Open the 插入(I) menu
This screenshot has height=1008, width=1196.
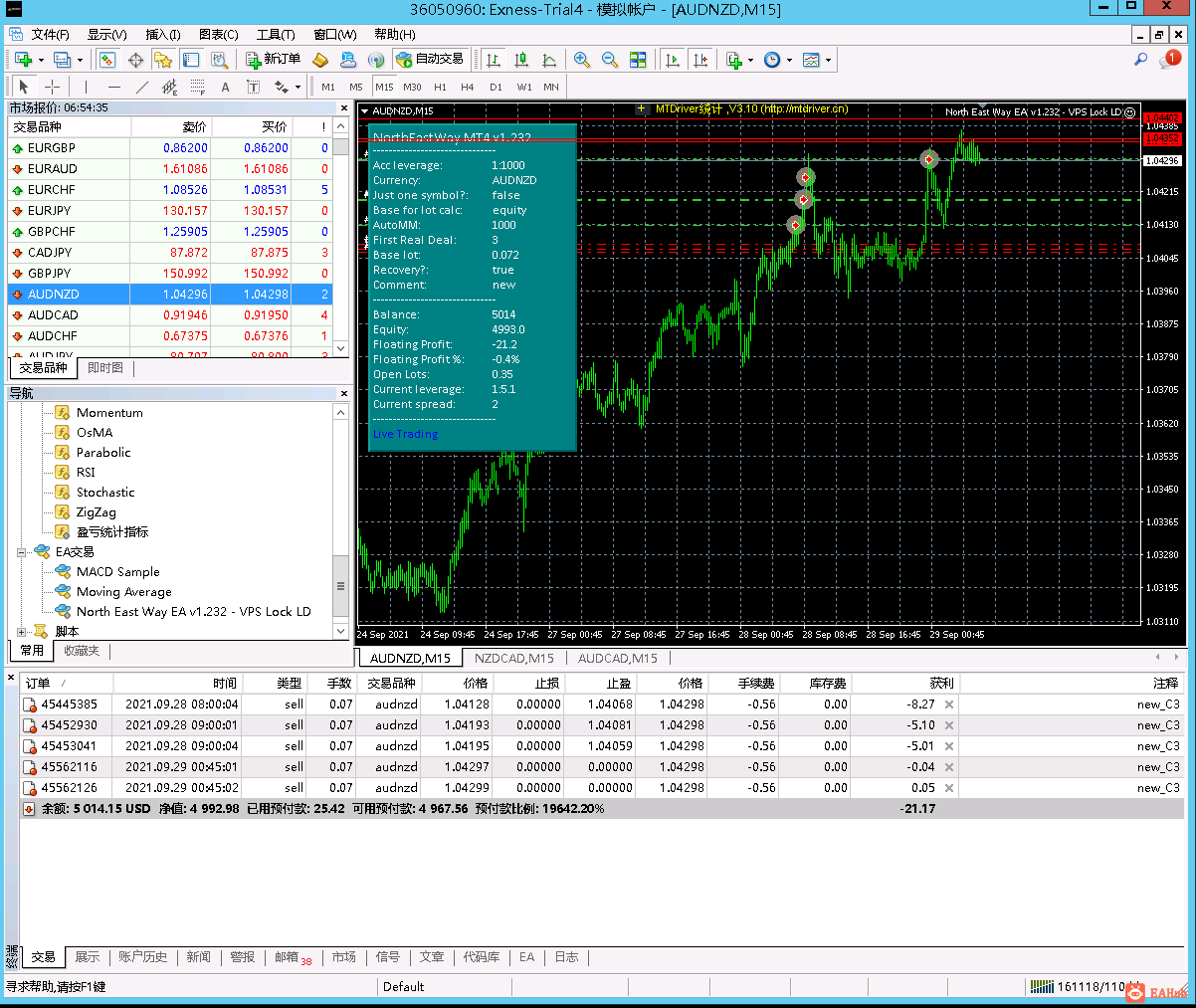(163, 34)
